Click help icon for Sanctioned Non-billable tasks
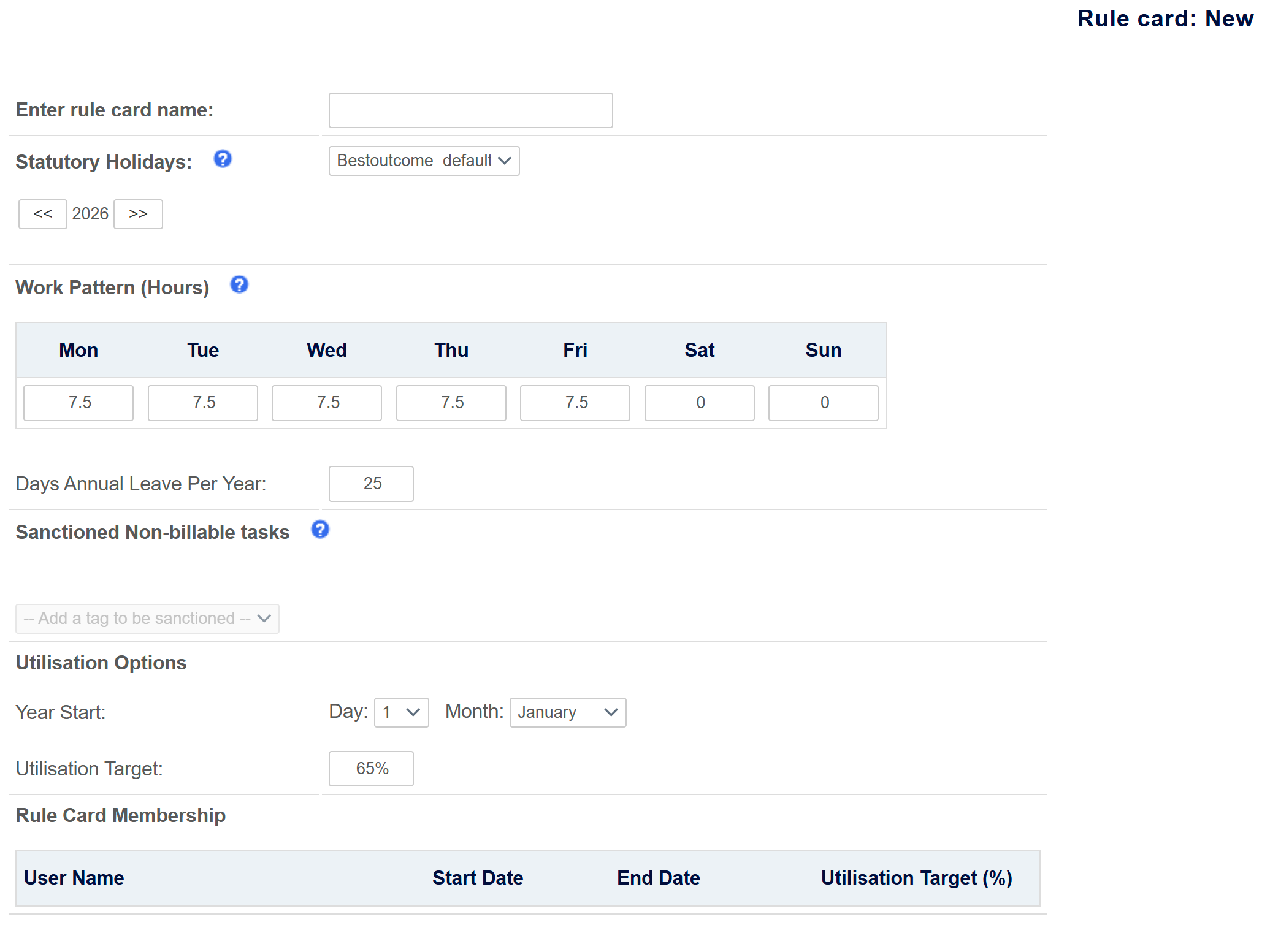The height and width of the screenshot is (952, 1270). tap(320, 530)
